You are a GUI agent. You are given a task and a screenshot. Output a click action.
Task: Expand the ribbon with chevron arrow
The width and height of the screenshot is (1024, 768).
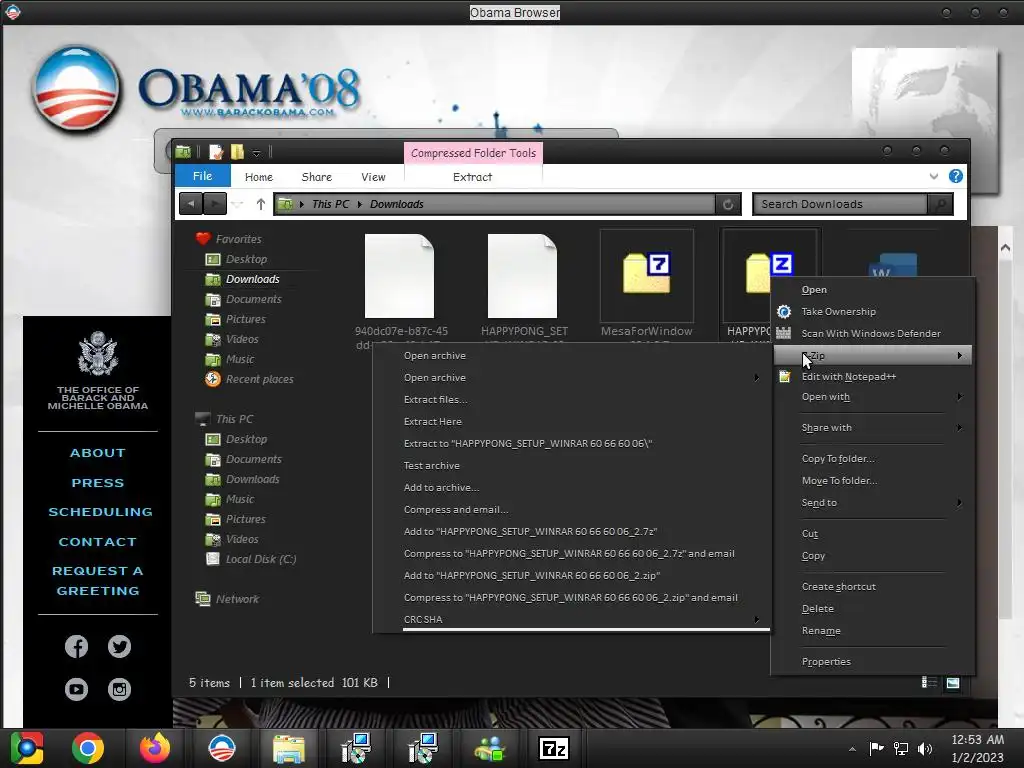coord(934,176)
